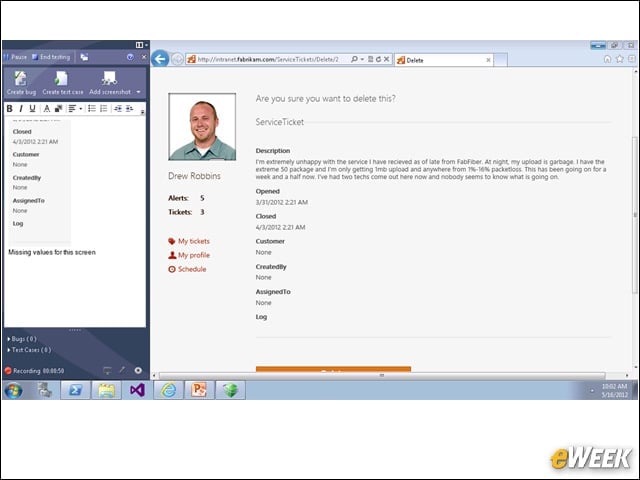
Task: Choose the highlight background color tool
Action: tap(58, 109)
